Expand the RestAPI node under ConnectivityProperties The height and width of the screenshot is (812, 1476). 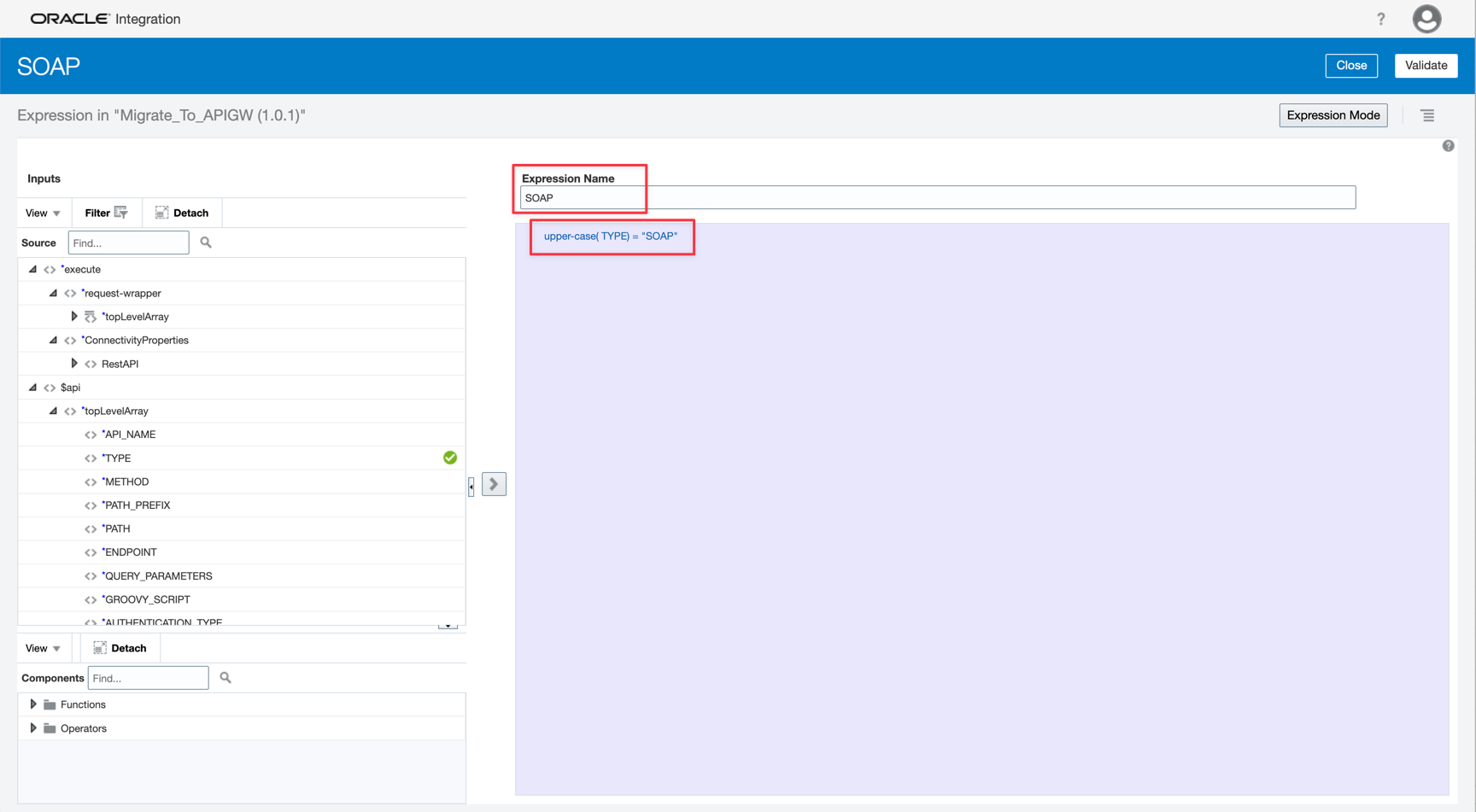(x=75, y=363)
